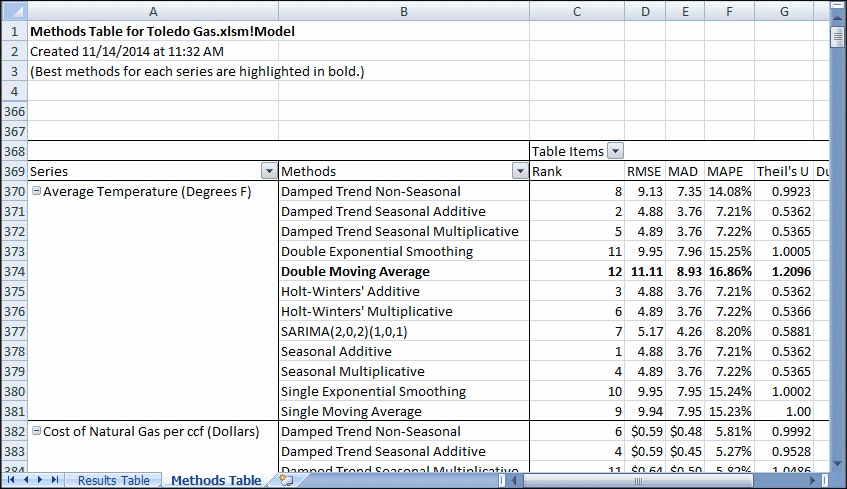The height and width of the screenshot is (489, 847).
Task: Click the 'Created 11/14/2014 at 11:32 AM' cell
Action: click(x=127, y=51)
